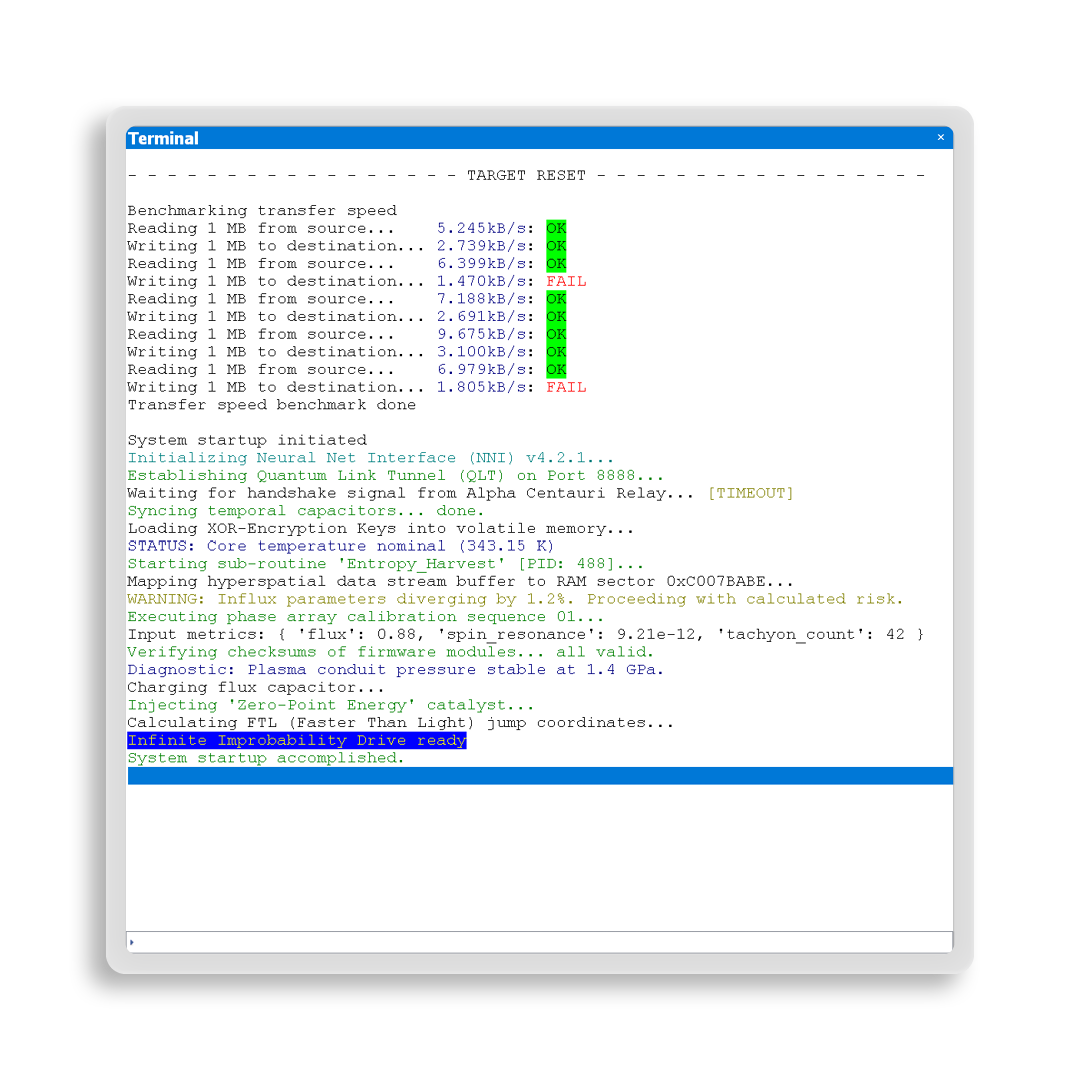Click the FAIL result next to 1.805kB/s

pos(566,387)
